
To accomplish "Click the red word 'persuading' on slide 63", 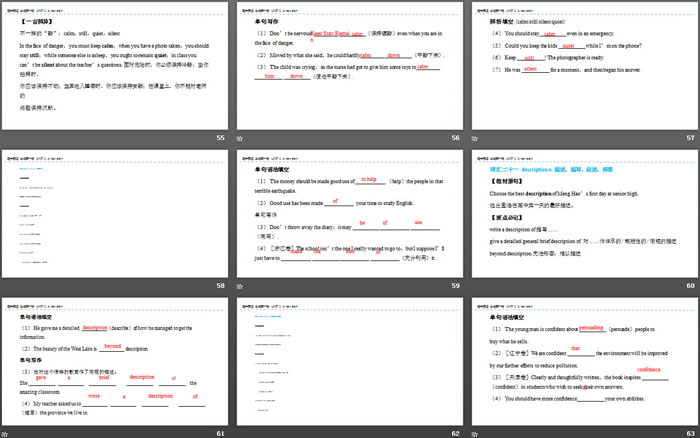I will 591,326.
